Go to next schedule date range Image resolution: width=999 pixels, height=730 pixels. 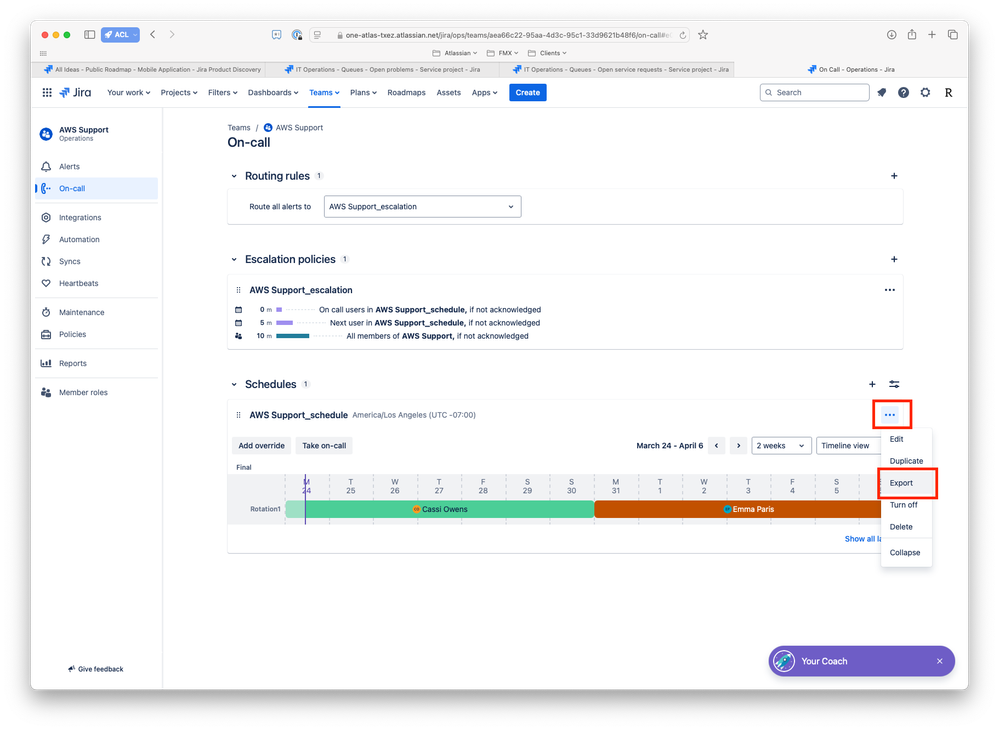pyautogui.click(x=738, y=446)
